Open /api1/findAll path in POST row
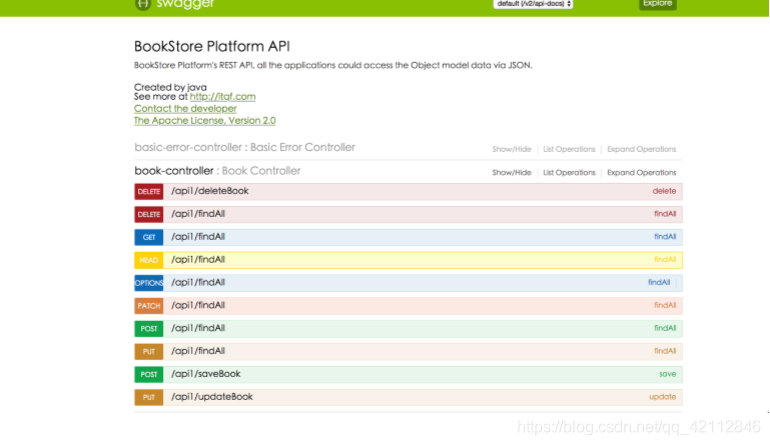The image size is (770, 445). point(198,328)
